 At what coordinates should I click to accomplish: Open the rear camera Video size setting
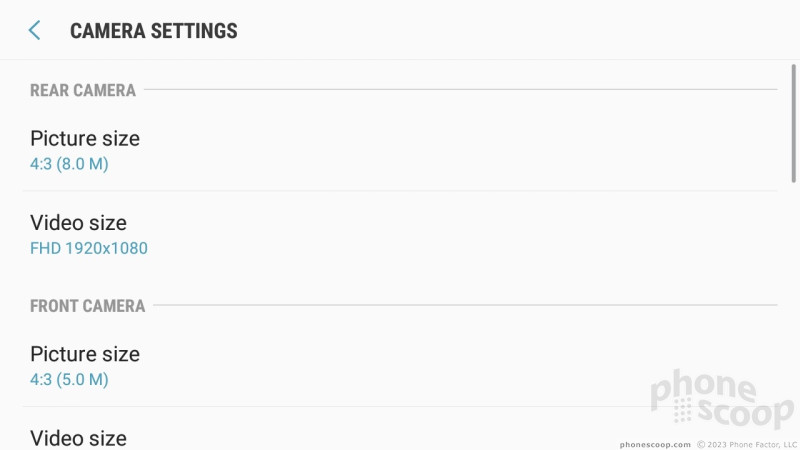(400, 235)
